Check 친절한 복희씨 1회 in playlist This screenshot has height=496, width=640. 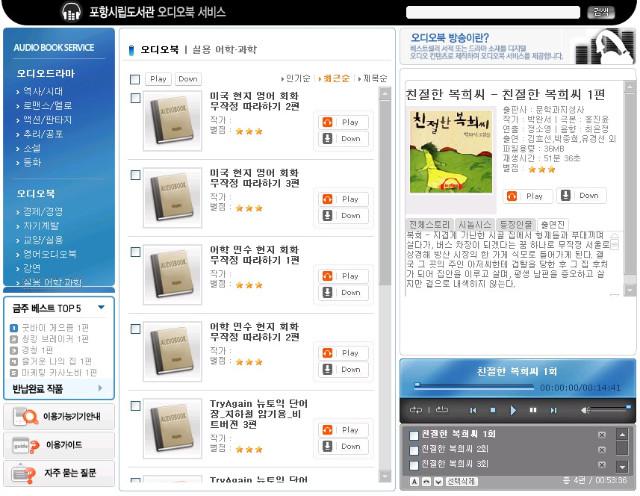point(414,436)
